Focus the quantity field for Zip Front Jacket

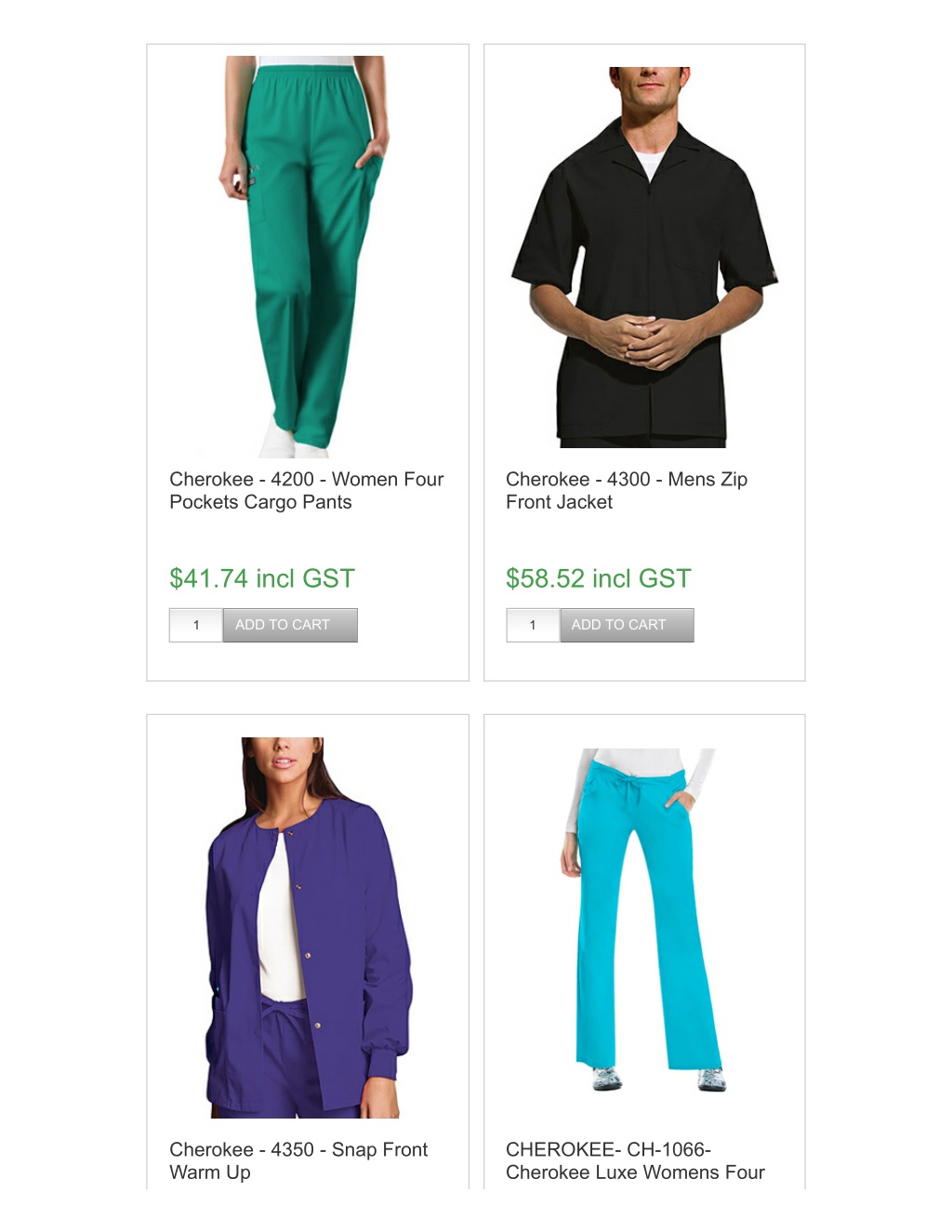pyautogui.click(x=533, y=625)
